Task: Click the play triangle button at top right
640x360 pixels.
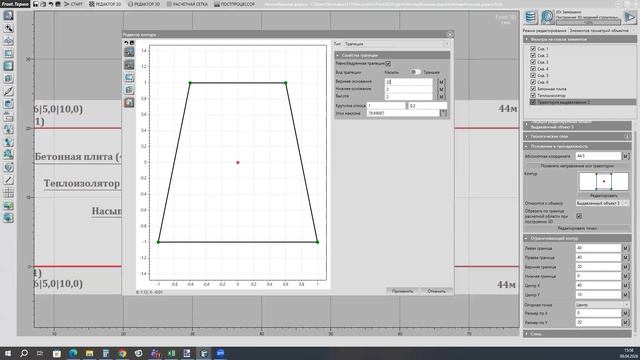Action: coord(630,17)
